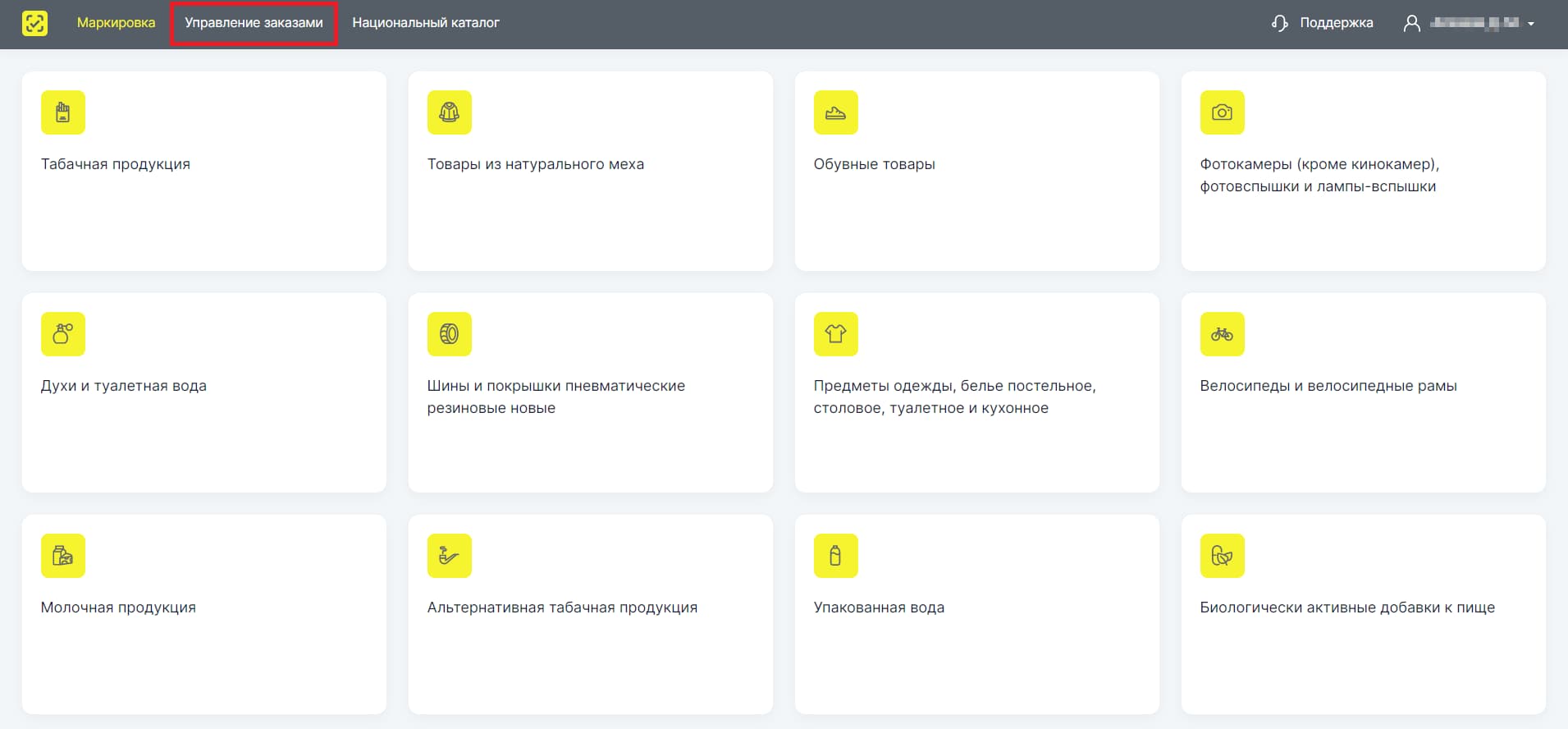Click the tire icon
This screenshot has height=729, width=1568.
(x=450, y=334)
